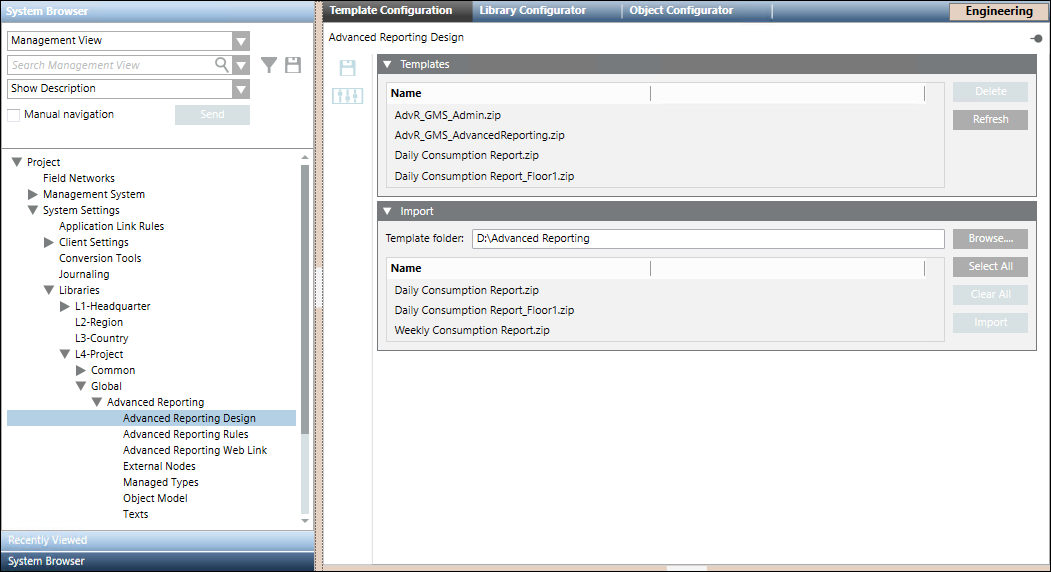Screen dimensions: 1051x572
Task: Click the sliders settings icon below save
Action: [347, 96]
